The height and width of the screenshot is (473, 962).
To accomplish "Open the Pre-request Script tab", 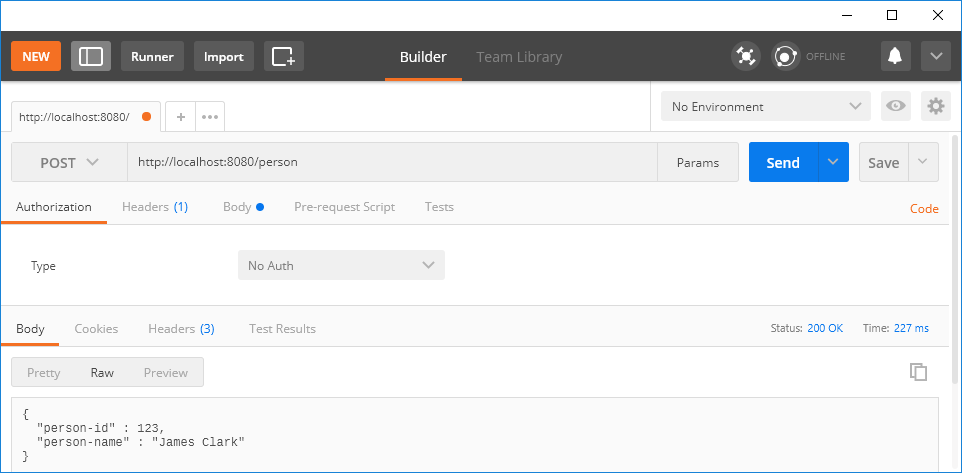I will (345, 207).
